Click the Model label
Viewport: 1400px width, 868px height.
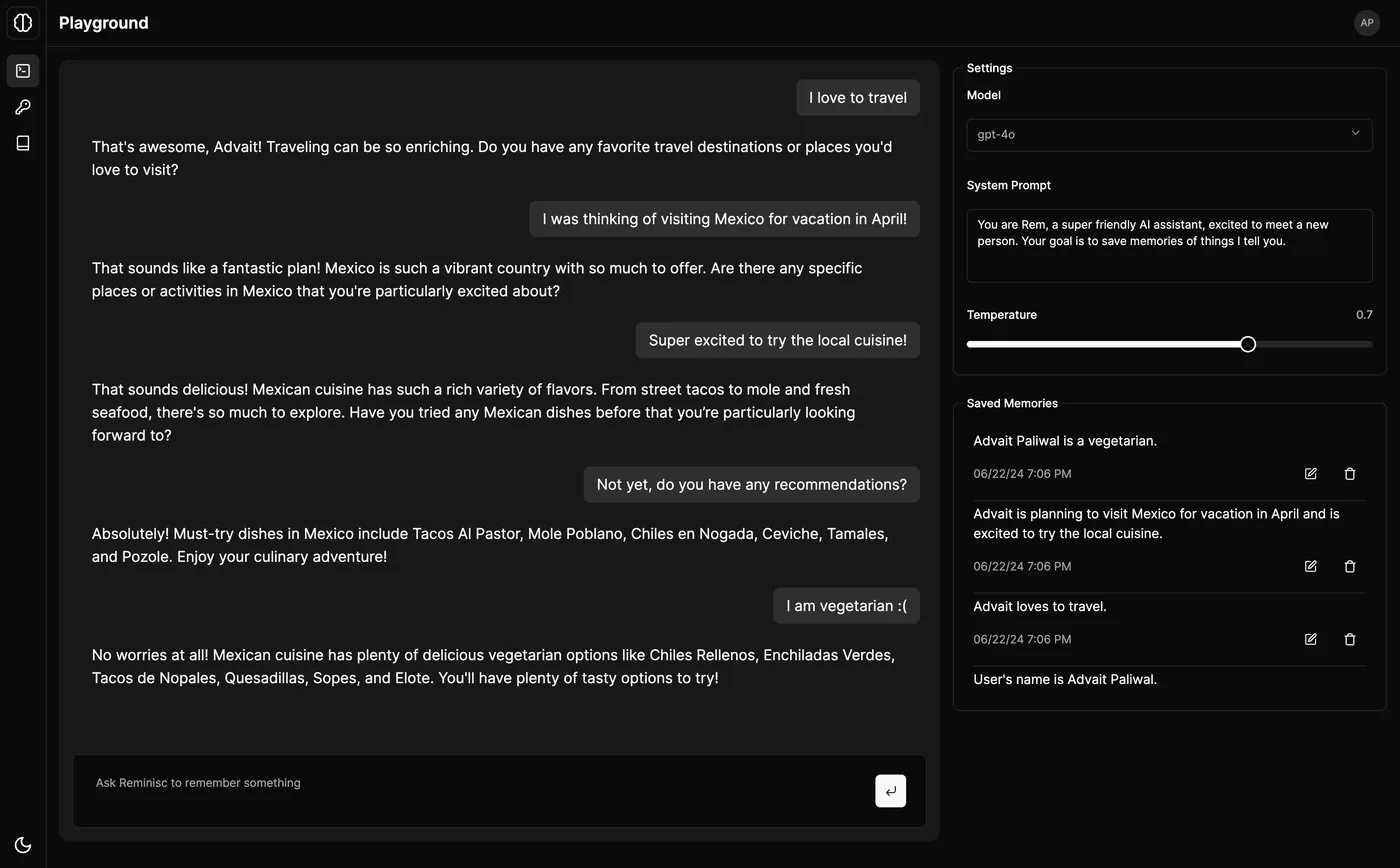point(983,95)
